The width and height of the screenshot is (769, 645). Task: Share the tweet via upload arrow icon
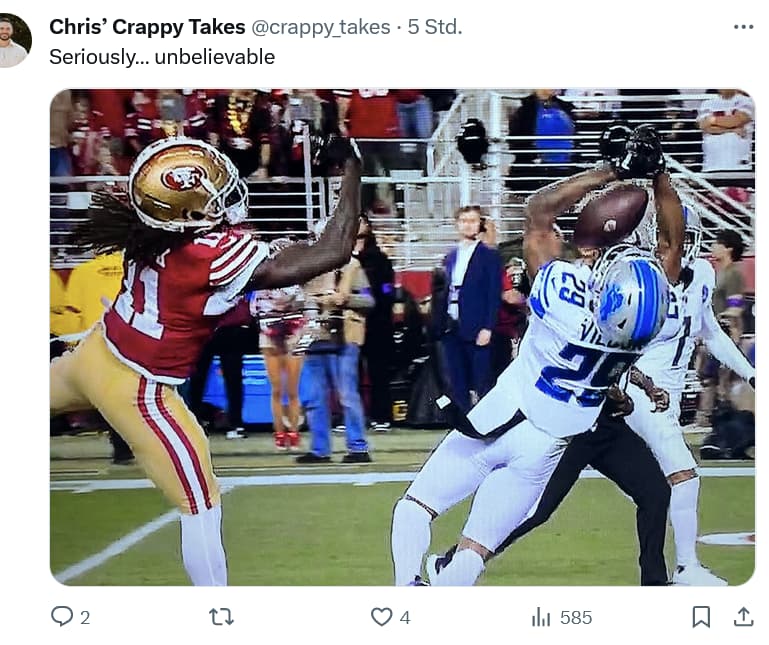pos(743,617)
